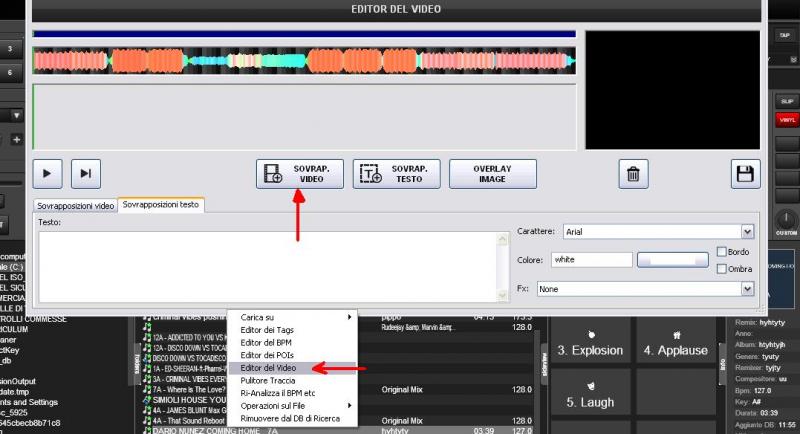
Task: Trigger the 5. Laugh sampler pad
Action: tap(590, 393)
